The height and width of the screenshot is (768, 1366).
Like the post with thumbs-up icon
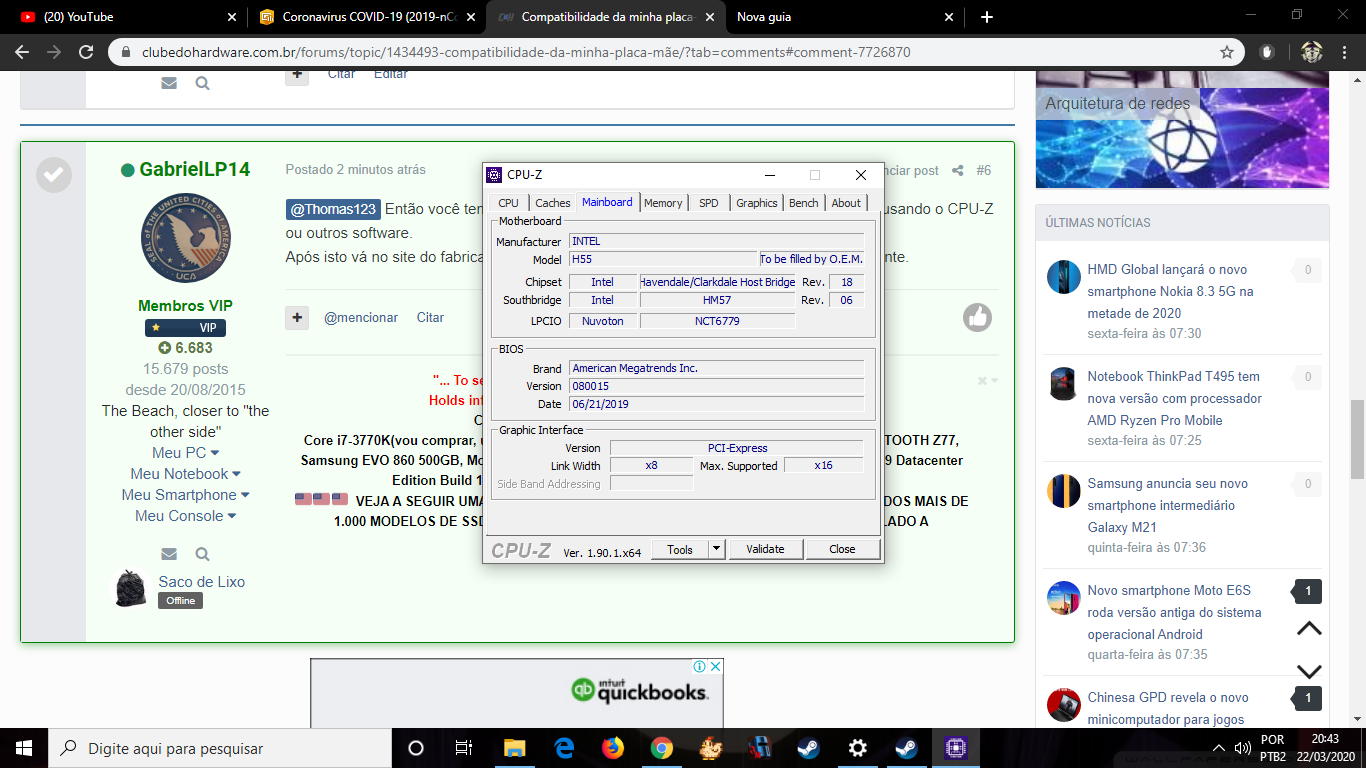pos(977,317)
